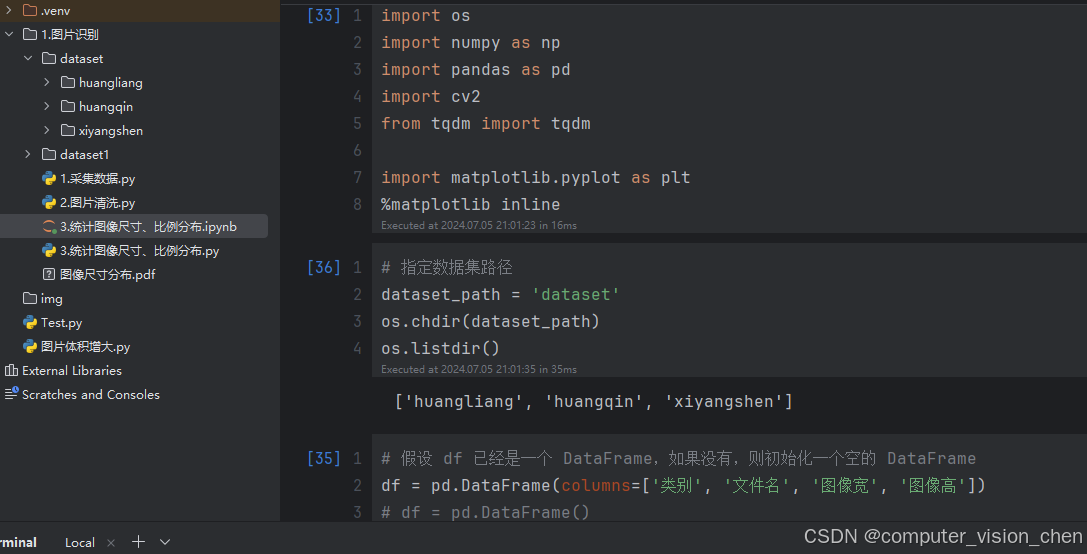1087x554 pixels.
Task: Click the PDF file icon beside 图像尺寸分布.pdf
Action: coord(48,275)
